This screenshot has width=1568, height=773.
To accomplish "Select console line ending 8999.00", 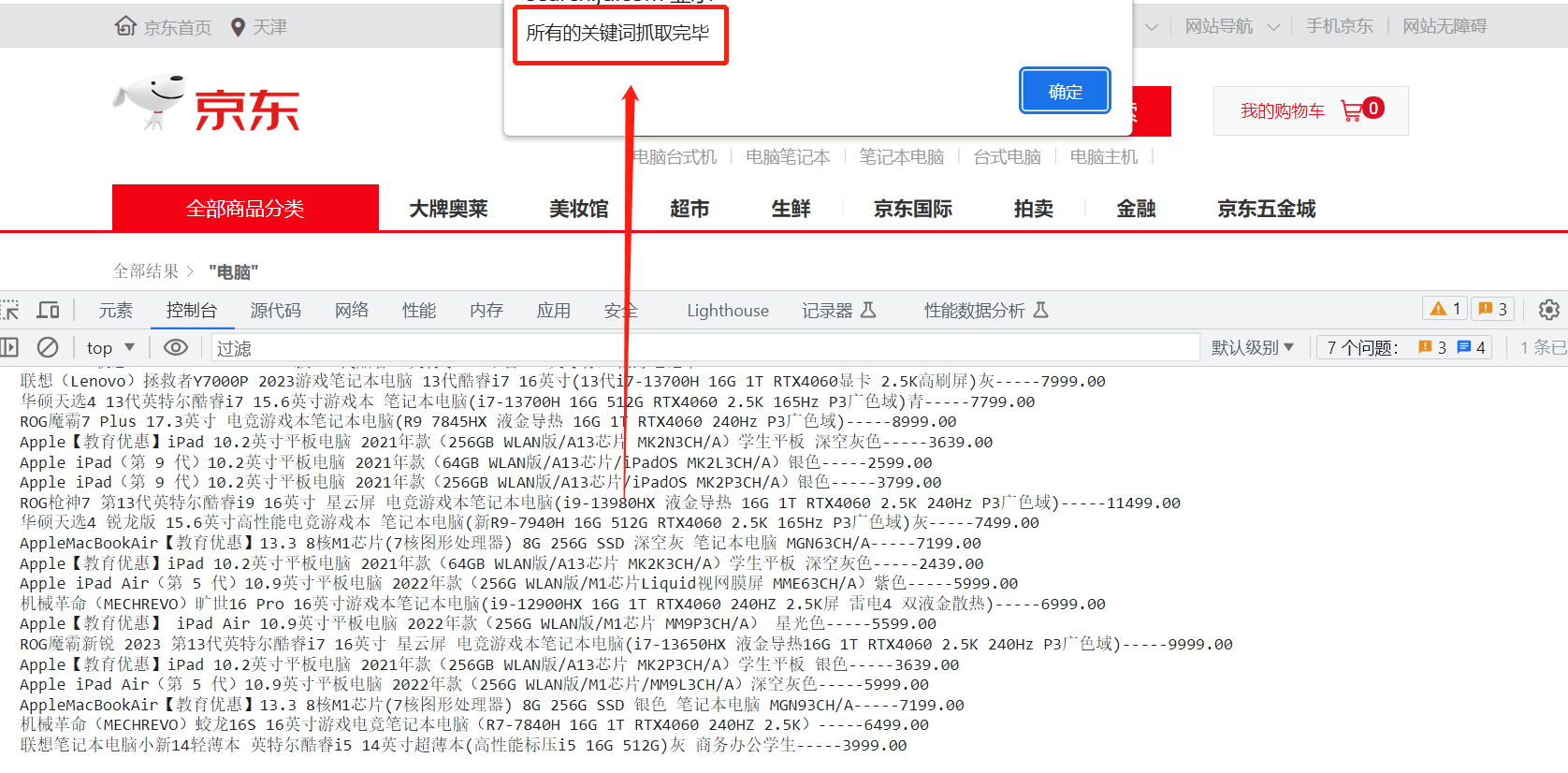I will pos(487,421).
